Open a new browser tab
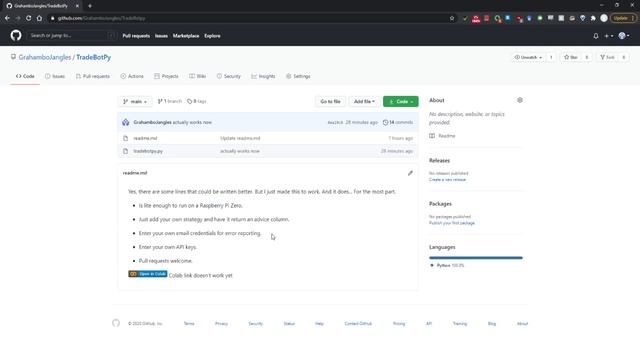This screenshot has height=360, width=640. click(90, 6)
